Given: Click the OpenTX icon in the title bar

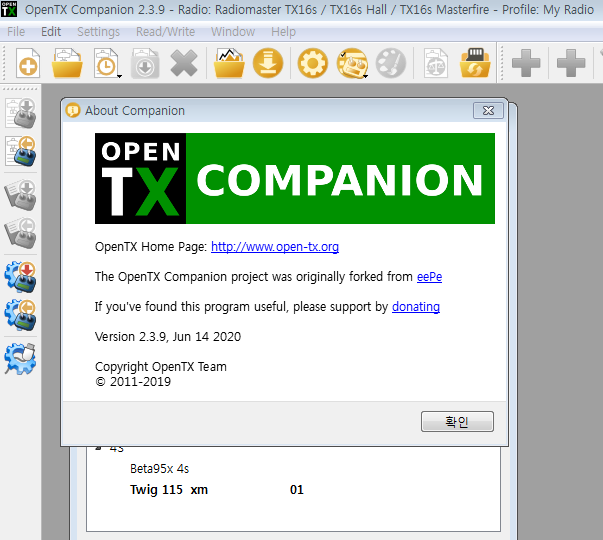Looking at the screenshot, I should (x=9, y=9).
